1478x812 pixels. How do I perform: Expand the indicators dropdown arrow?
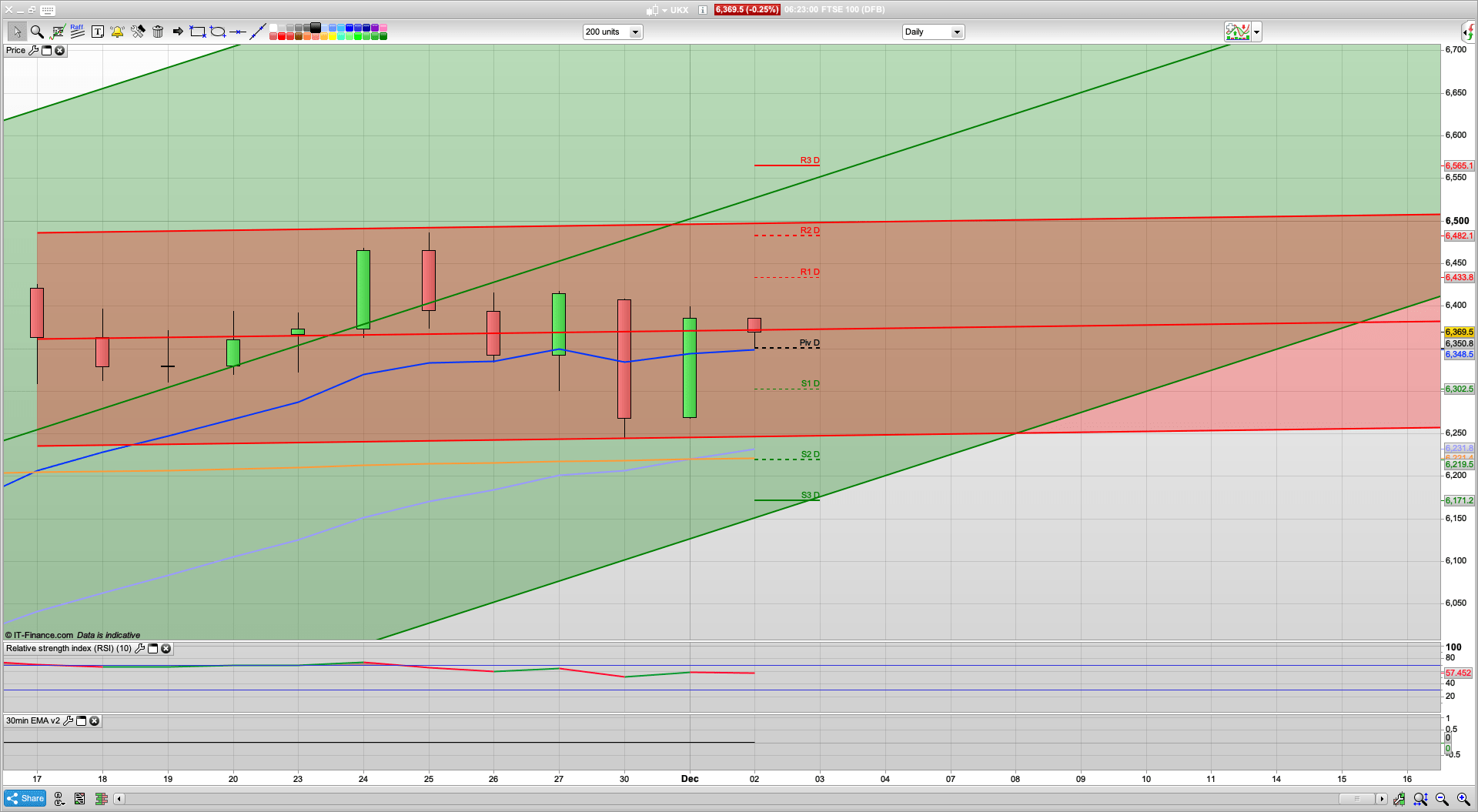1257,32
